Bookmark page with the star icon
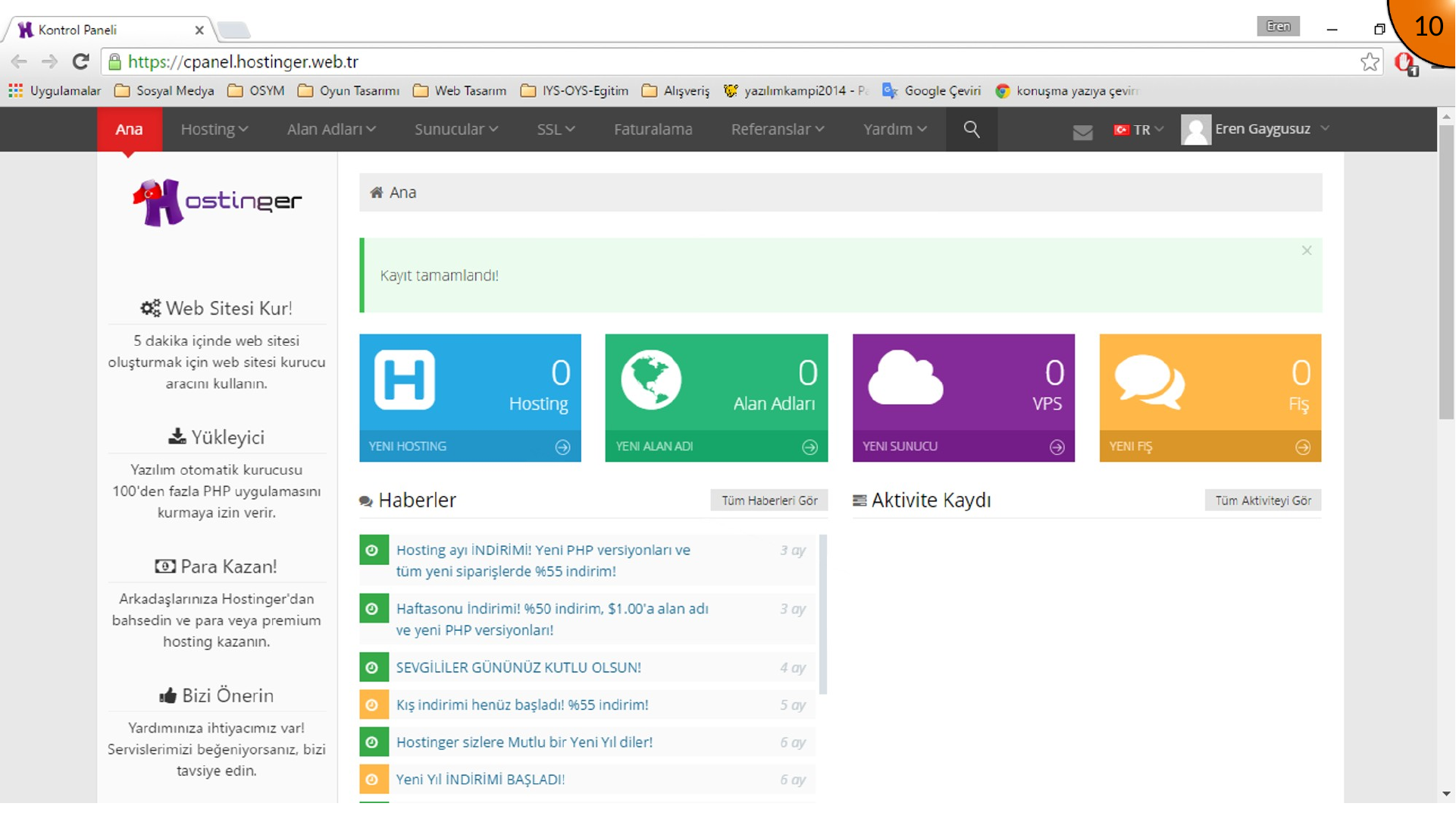Screen dimensions: 1456x819 1370,62
